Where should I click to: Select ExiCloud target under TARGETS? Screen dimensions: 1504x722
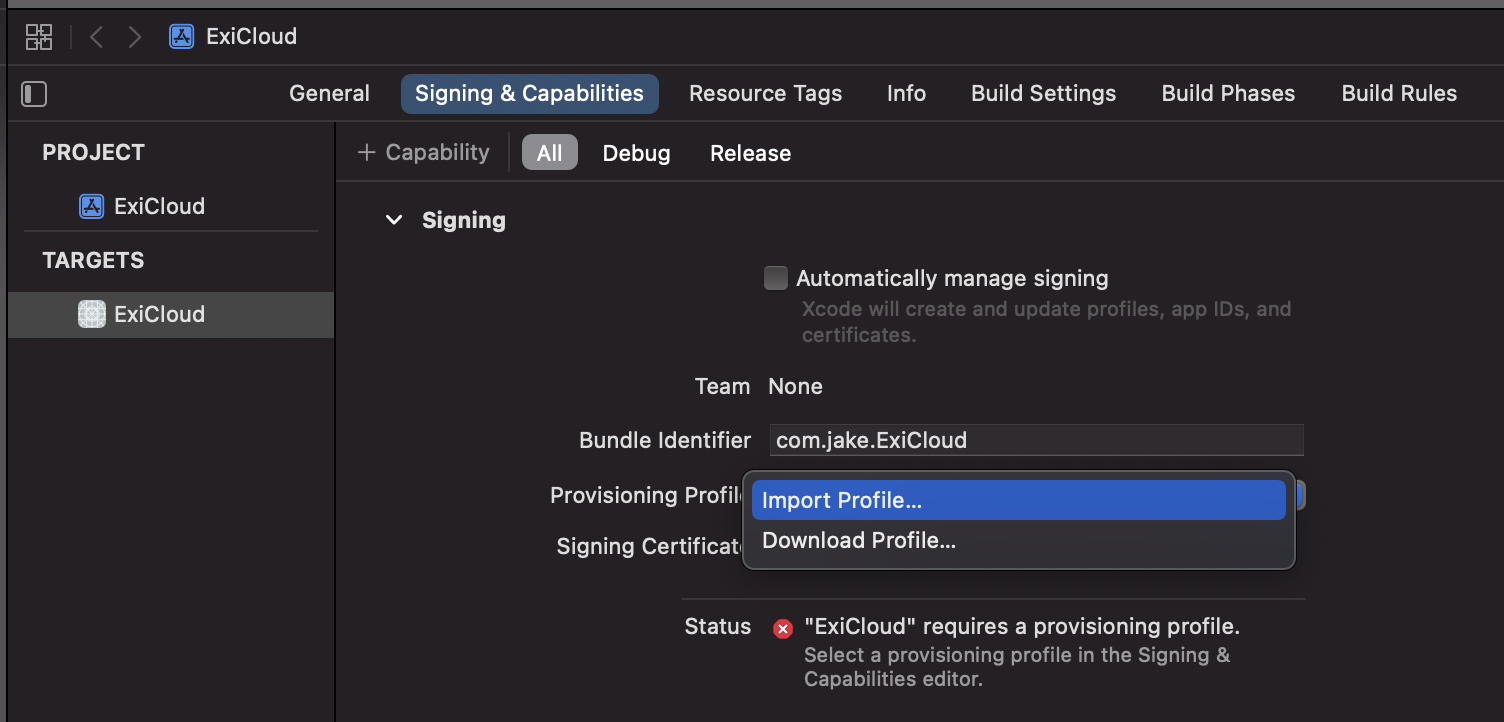171,315
